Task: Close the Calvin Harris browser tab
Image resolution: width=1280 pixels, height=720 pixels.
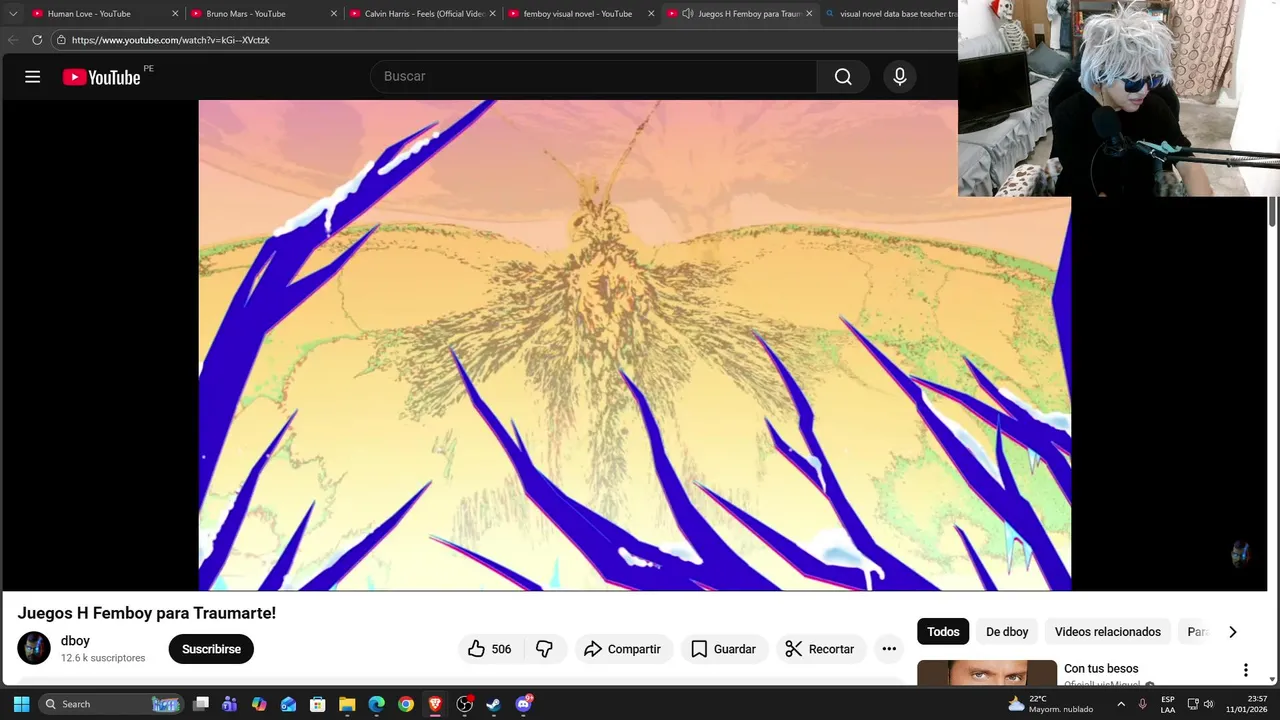Action: 492,14
